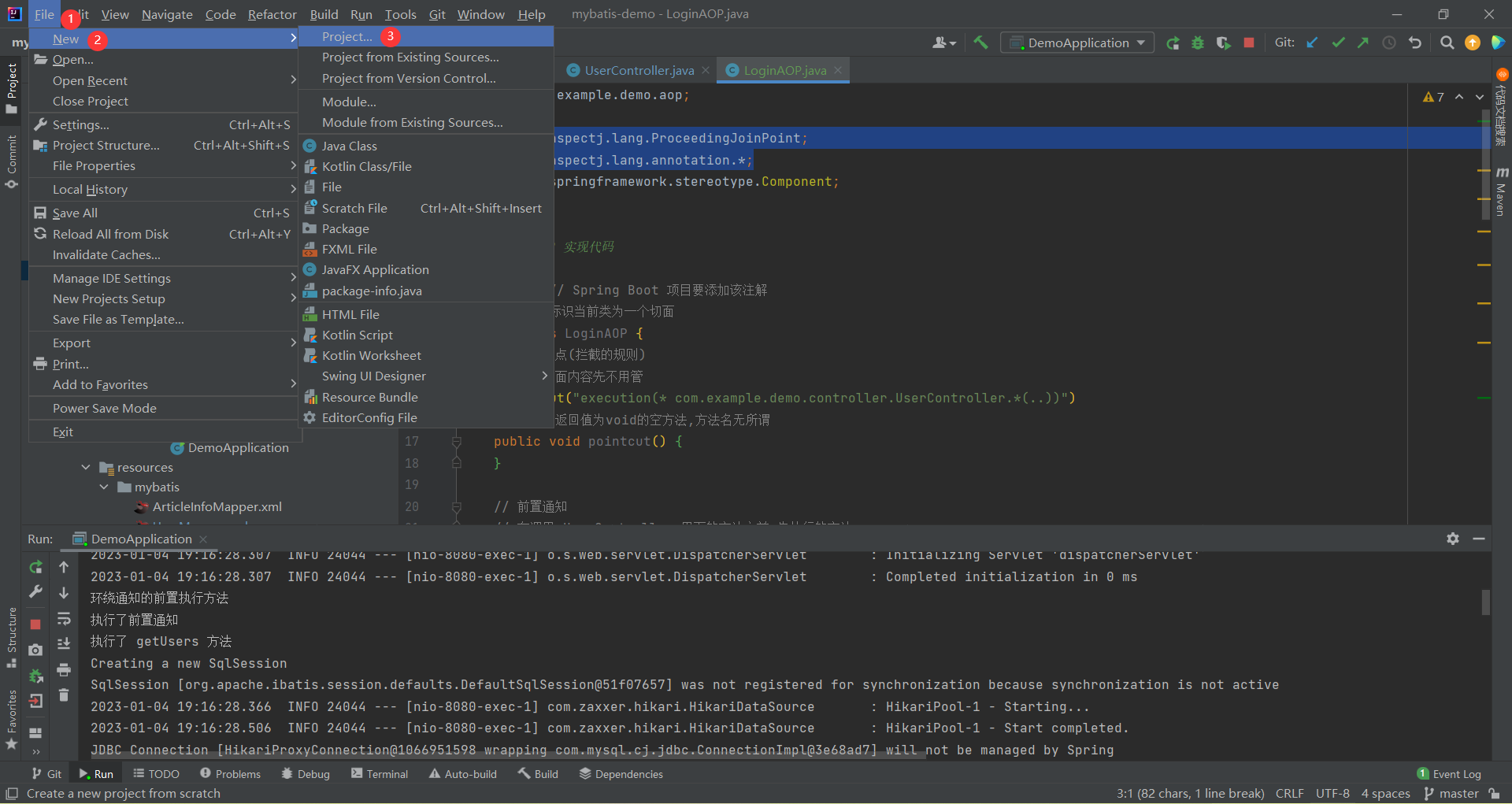Viewport: 1512px width, 804px height.
Task: Rerun DemoApplication from the top toolbar
Action: [x=1173, y=43]
